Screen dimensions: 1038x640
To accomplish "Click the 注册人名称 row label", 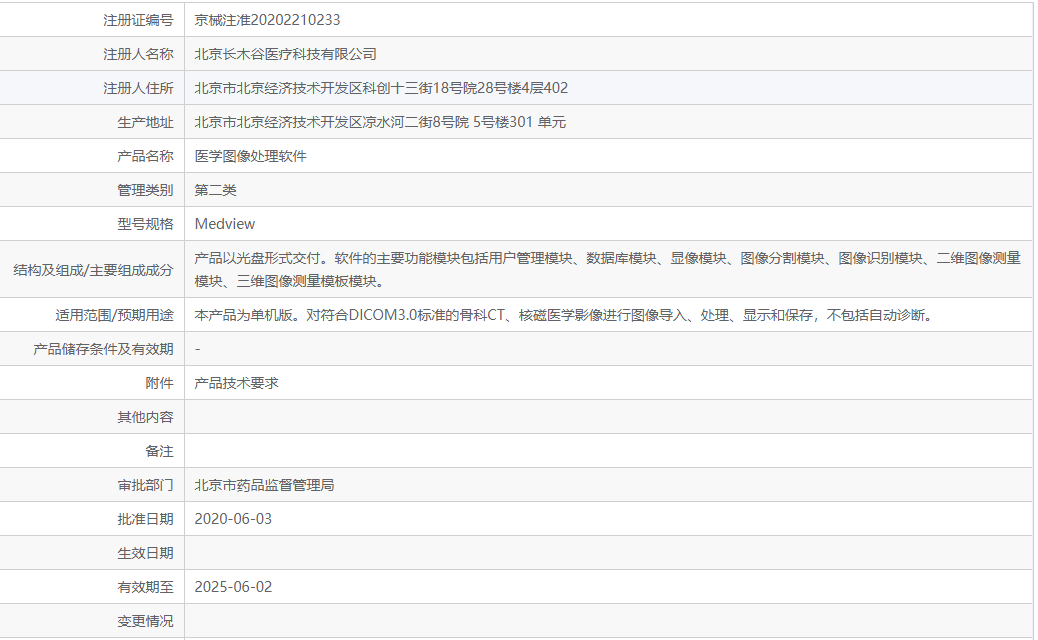I will tap(138, 54).
